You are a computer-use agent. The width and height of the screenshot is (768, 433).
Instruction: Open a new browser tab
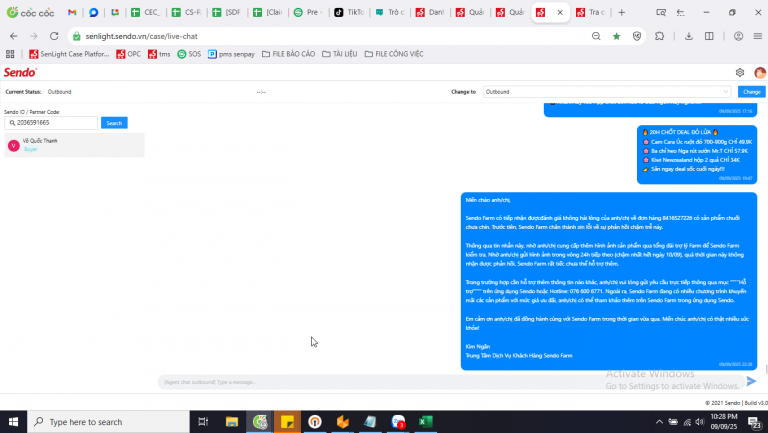pyautogui.click(x=621, y=12)
